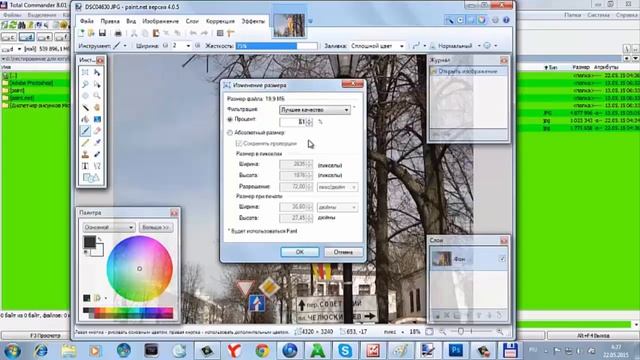640x360 pixels.
Task: Select the Процент radio button
Action: click(x=230, y=120)
